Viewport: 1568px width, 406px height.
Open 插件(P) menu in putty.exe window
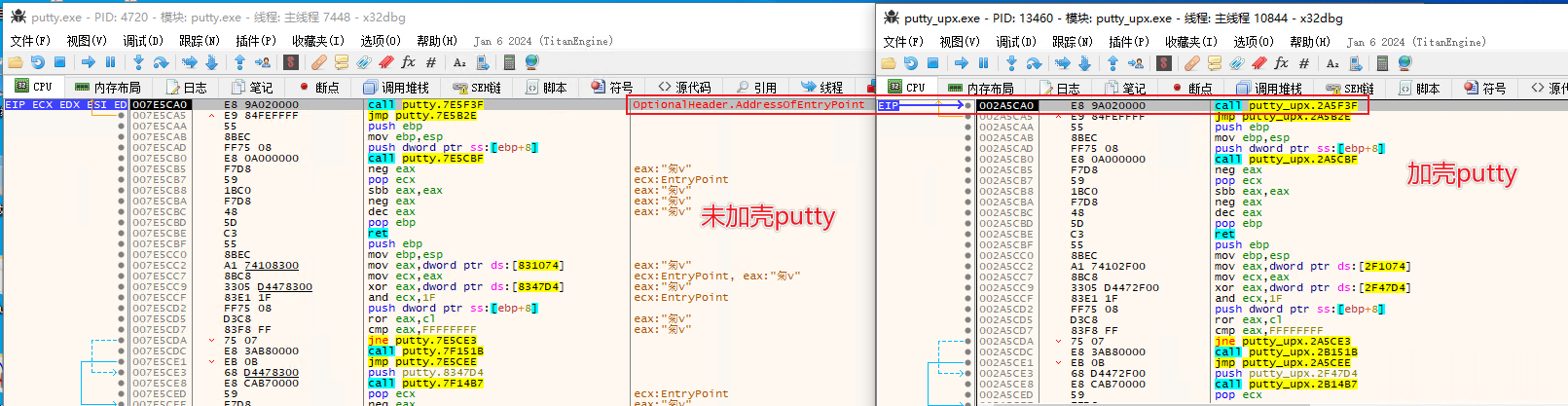point(256,41)
